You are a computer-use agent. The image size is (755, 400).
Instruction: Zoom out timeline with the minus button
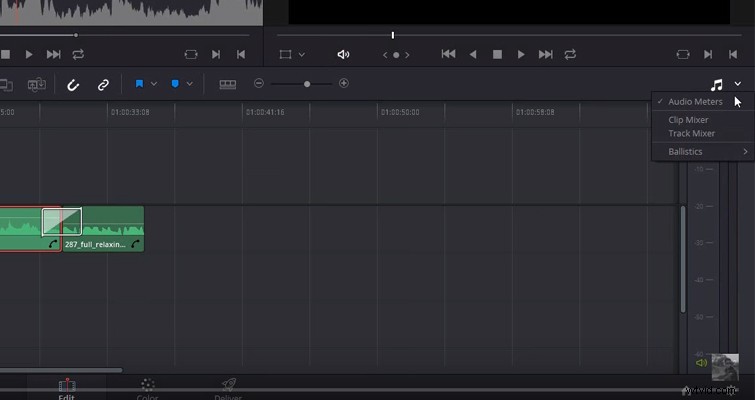pos(259,83)
